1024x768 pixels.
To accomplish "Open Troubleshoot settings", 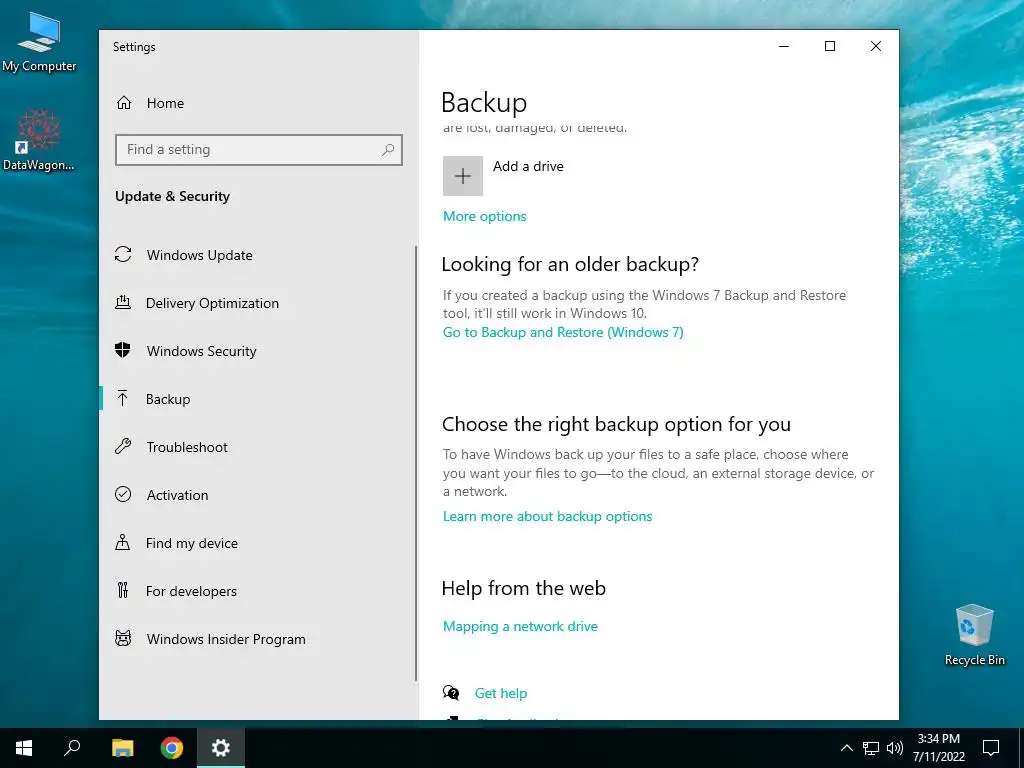I will (x=259, y=447).
